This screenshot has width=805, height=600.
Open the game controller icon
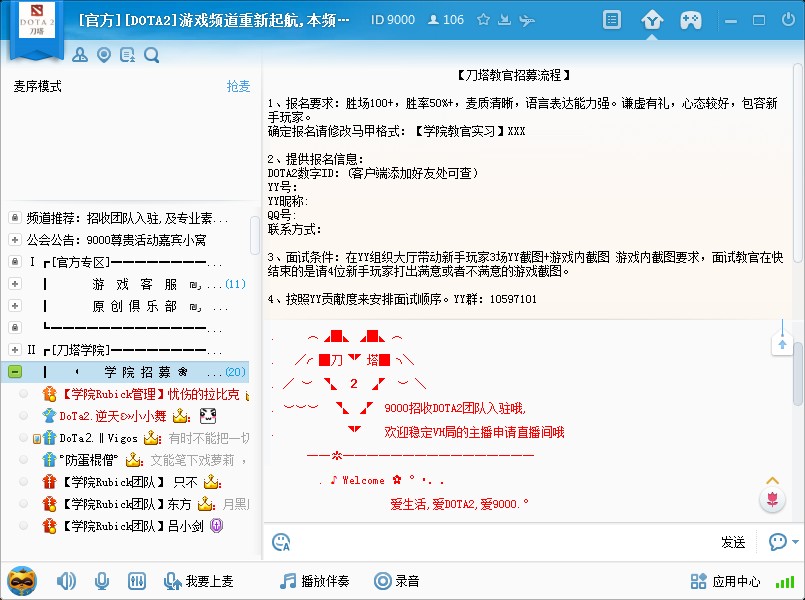point(691,21)
